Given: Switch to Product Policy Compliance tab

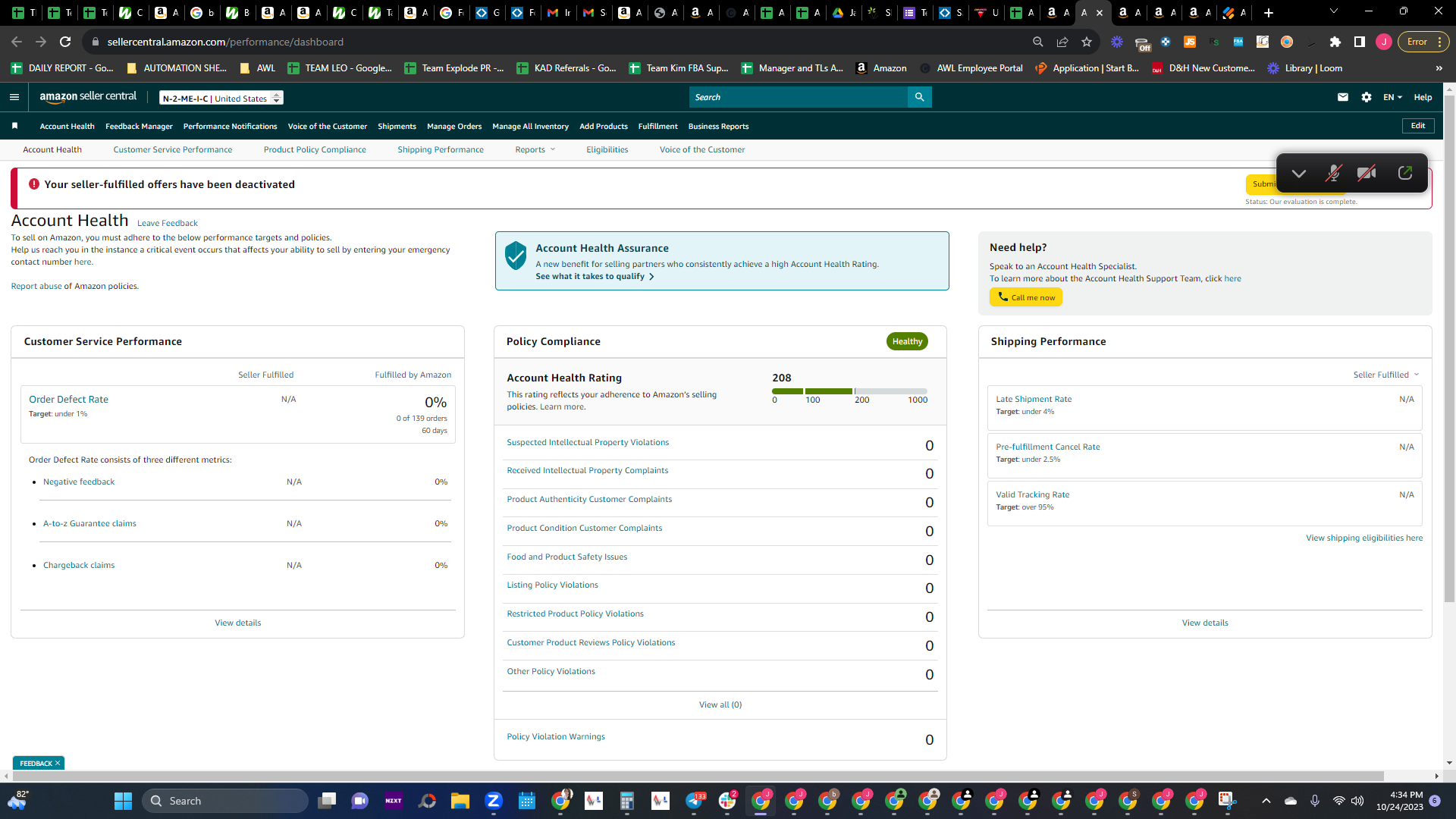Looking at the screenshot, I should (x=315, y=149).
